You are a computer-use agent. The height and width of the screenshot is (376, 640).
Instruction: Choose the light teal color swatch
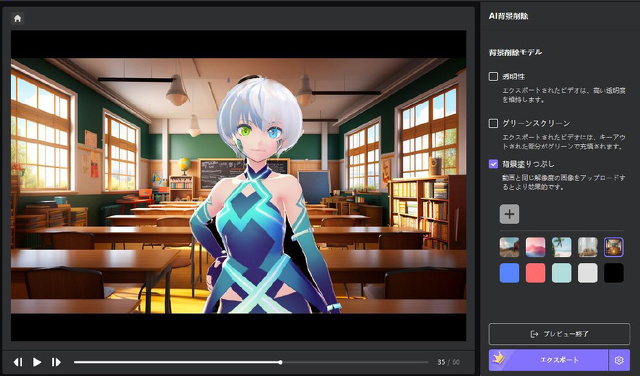[562, 273]
